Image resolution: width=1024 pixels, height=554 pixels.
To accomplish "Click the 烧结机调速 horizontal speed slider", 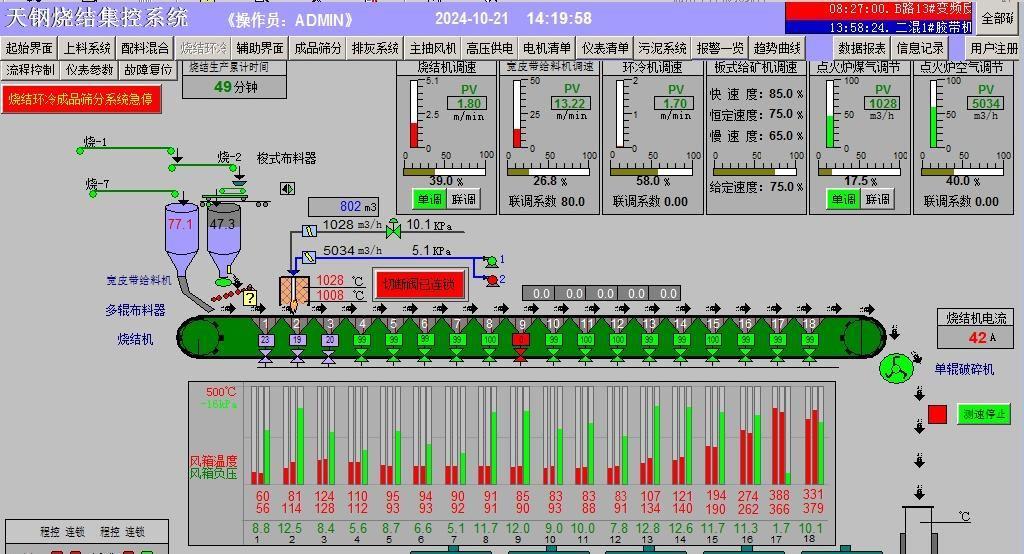I will coord(446,170).
